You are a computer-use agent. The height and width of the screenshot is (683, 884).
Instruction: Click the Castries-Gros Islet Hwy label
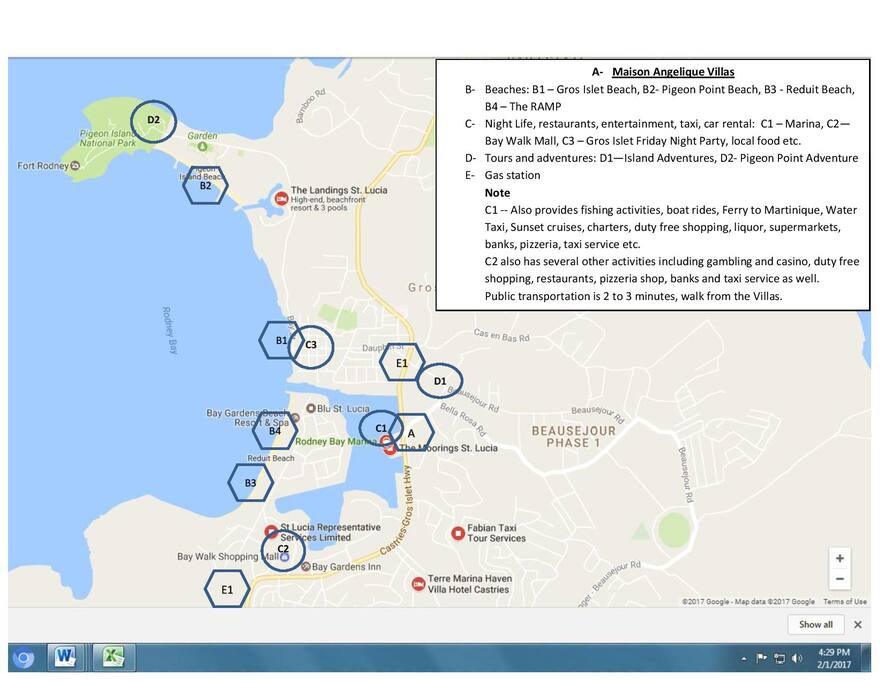[397, 510]
